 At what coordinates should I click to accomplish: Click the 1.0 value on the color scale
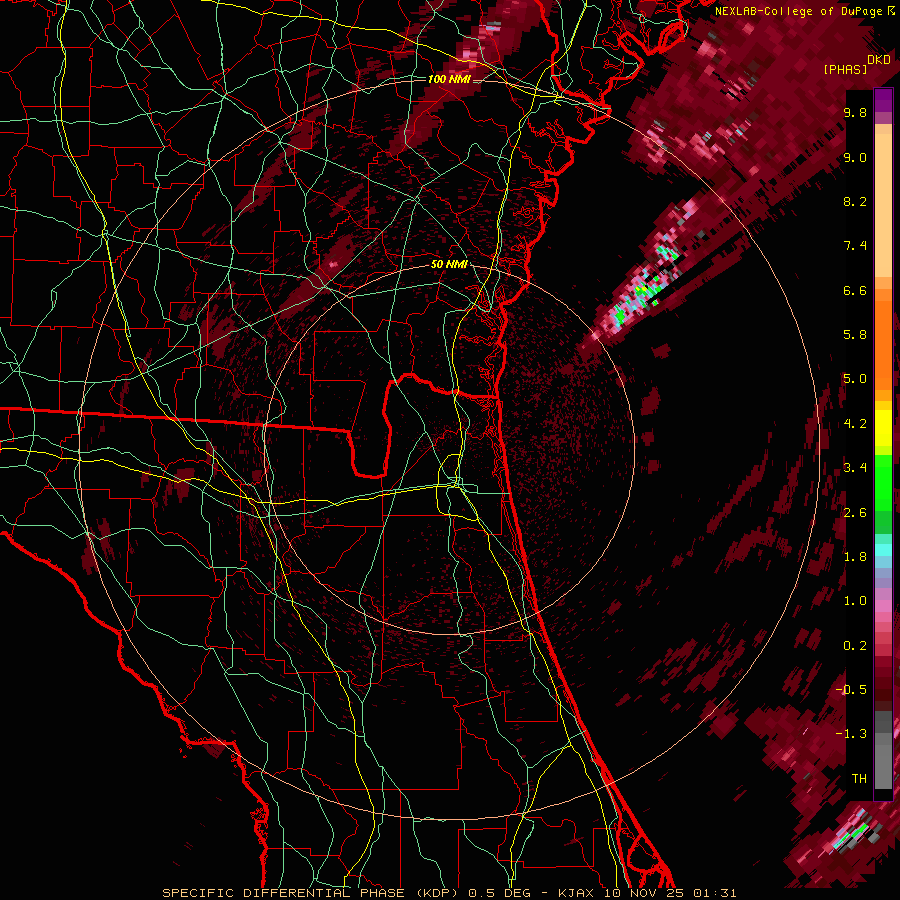click(x=855, y=600)
